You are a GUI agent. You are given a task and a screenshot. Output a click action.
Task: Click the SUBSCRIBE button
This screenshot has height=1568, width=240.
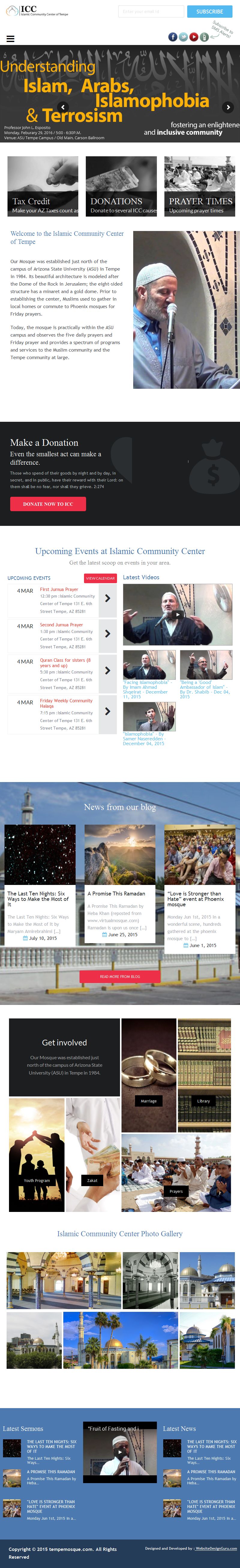209,12
